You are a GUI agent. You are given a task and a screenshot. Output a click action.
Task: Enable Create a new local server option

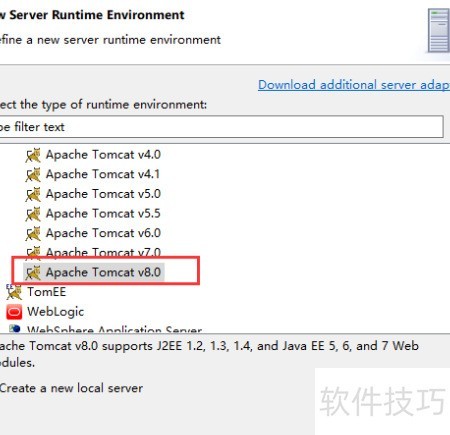[71, 388]
